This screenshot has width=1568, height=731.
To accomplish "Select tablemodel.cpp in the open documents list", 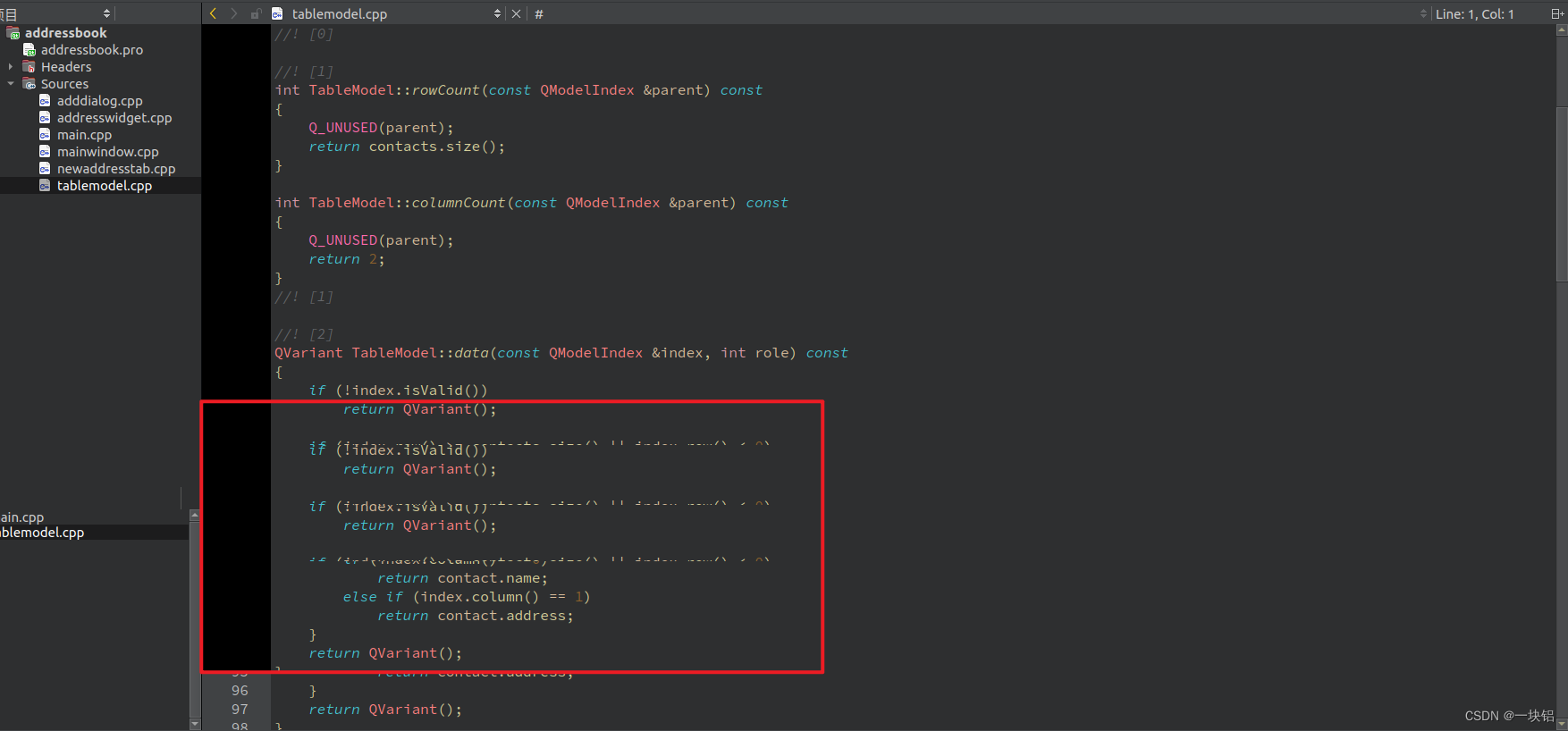I will [42, 533].
